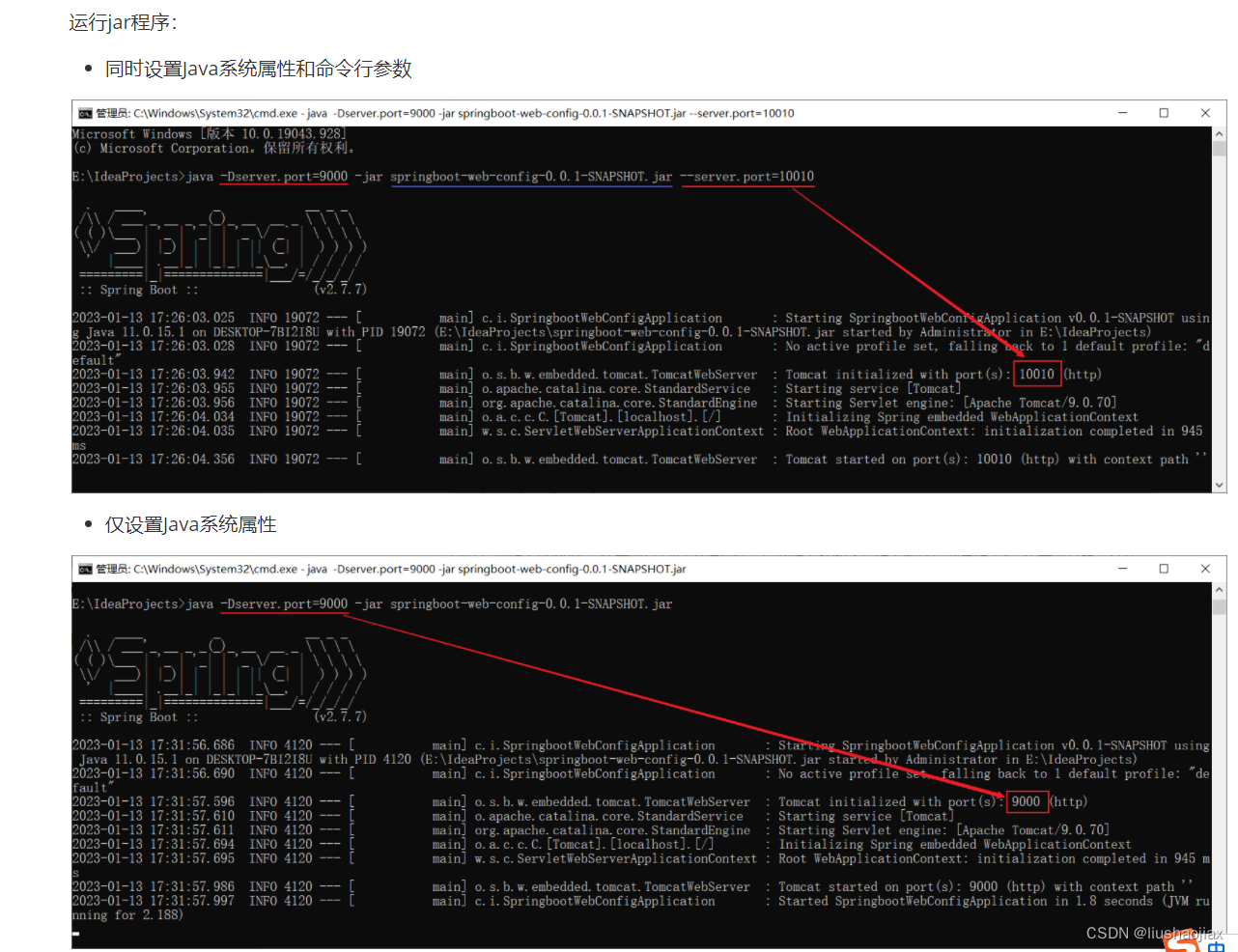Click bullet text "仅设置Java系统属性"

(x=191, y=524)
